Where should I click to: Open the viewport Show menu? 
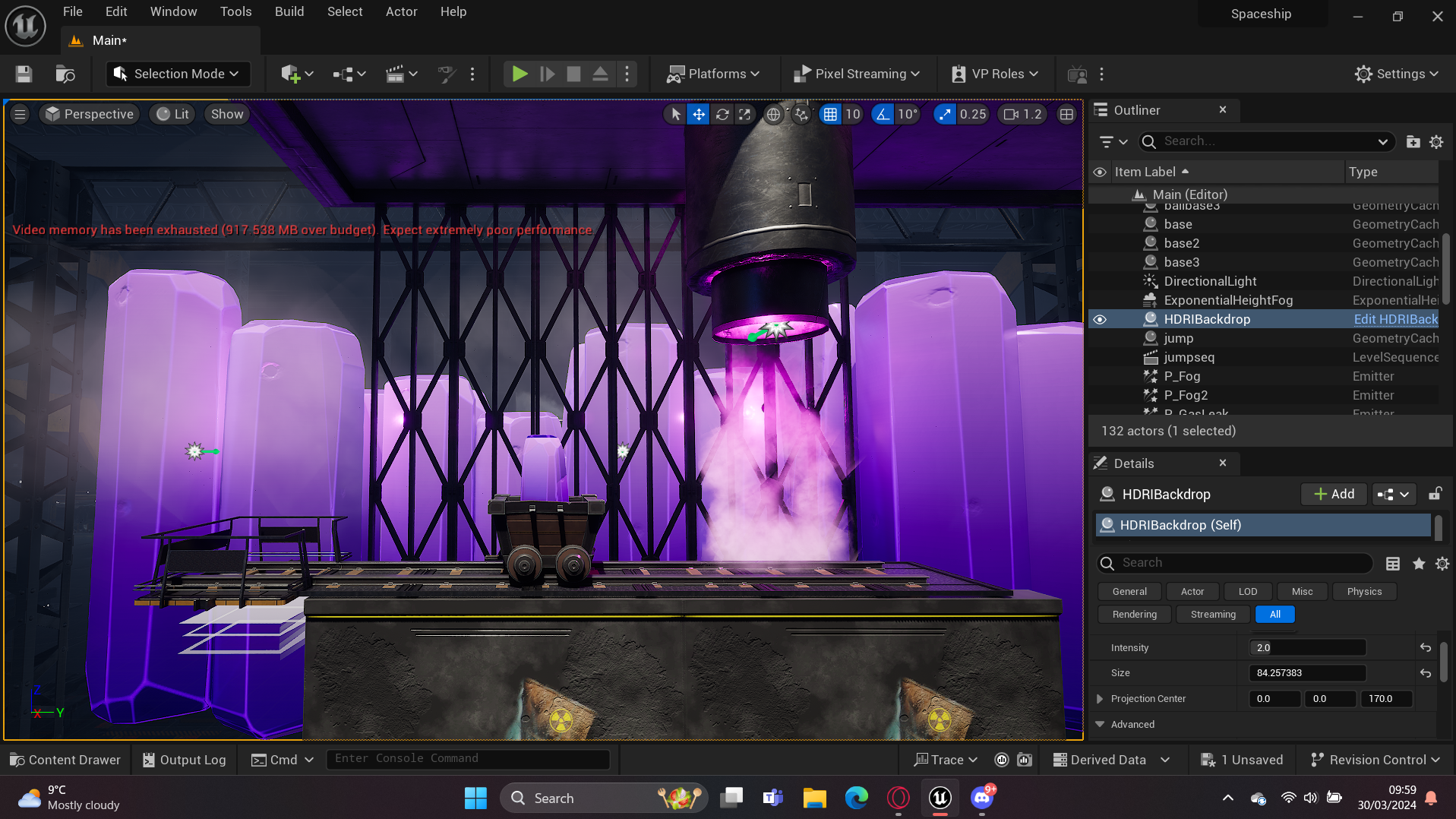227,114
